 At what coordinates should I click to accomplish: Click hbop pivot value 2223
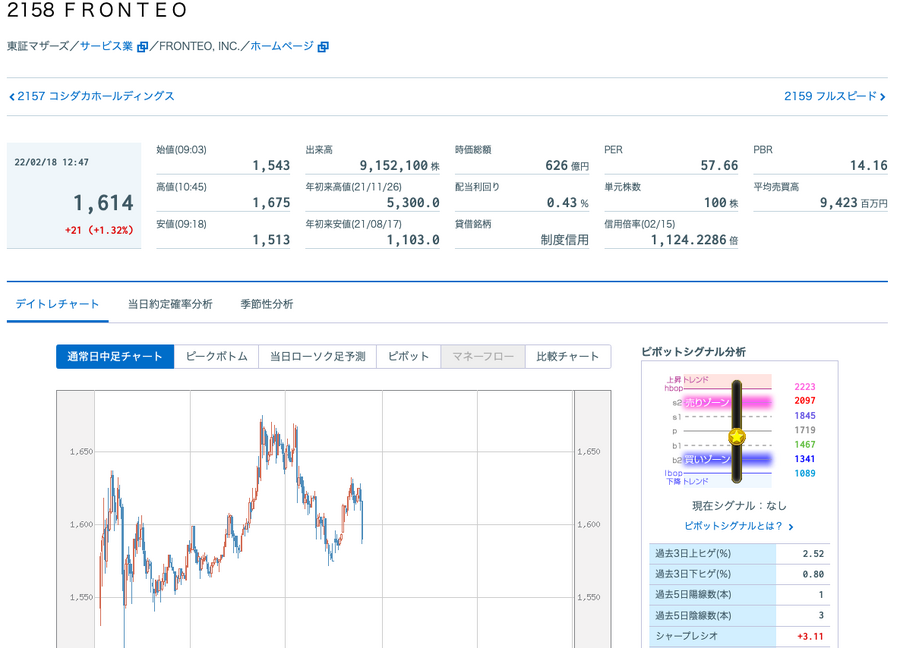[x=805, y=387]
